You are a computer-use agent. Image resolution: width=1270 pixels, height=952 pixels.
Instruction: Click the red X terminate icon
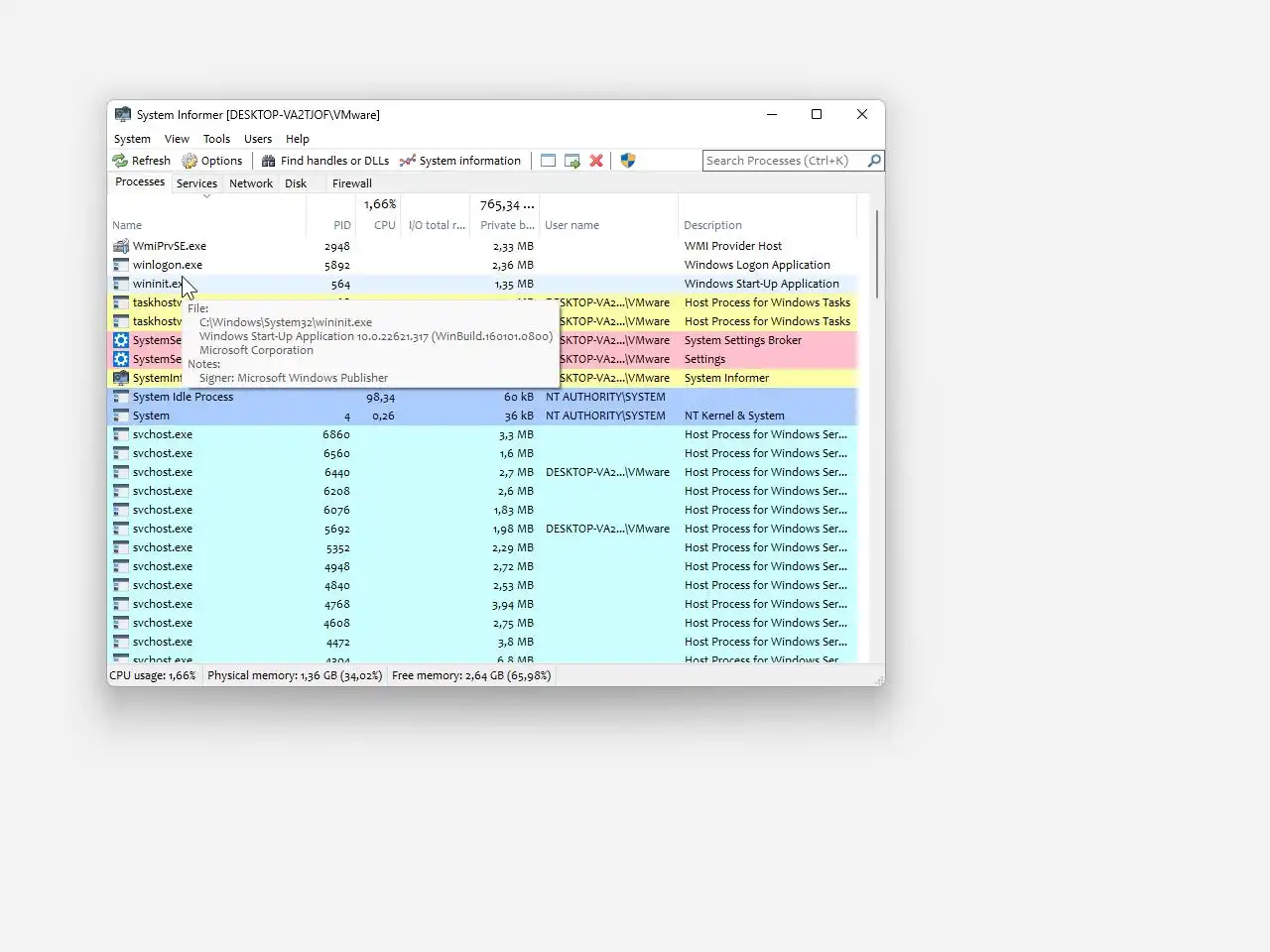[x=596, y=161]
